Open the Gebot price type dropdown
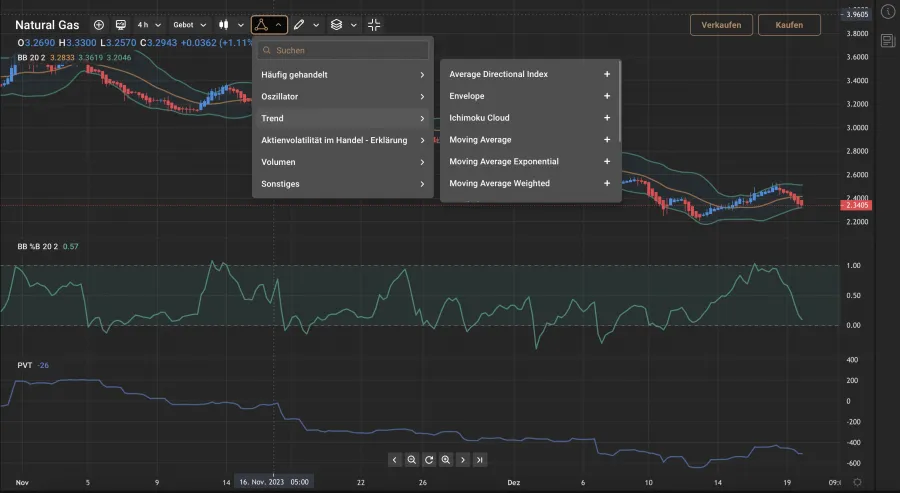This screenshot has width=900, height=493. click(190, 25)
